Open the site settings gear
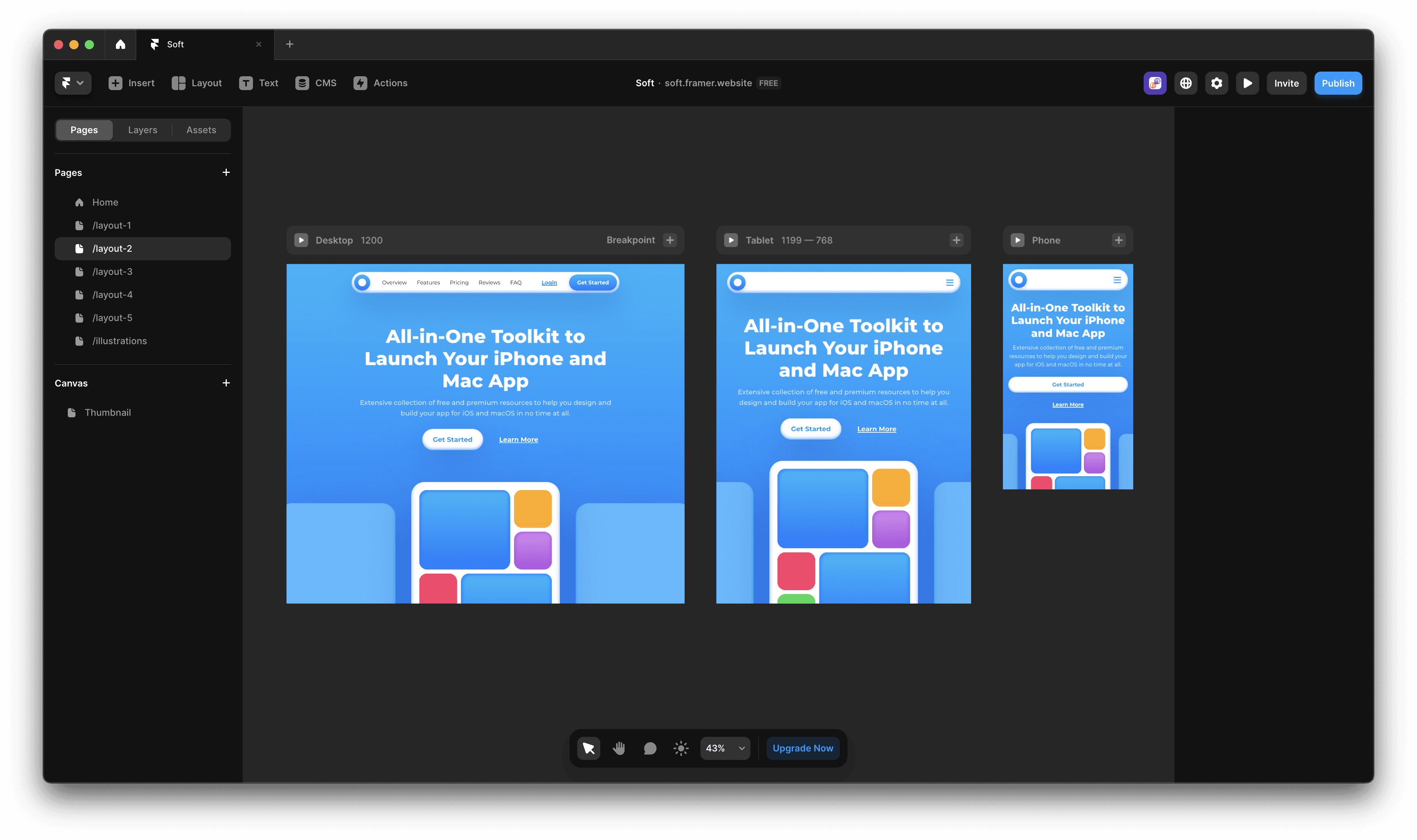 click(1216, 83)
